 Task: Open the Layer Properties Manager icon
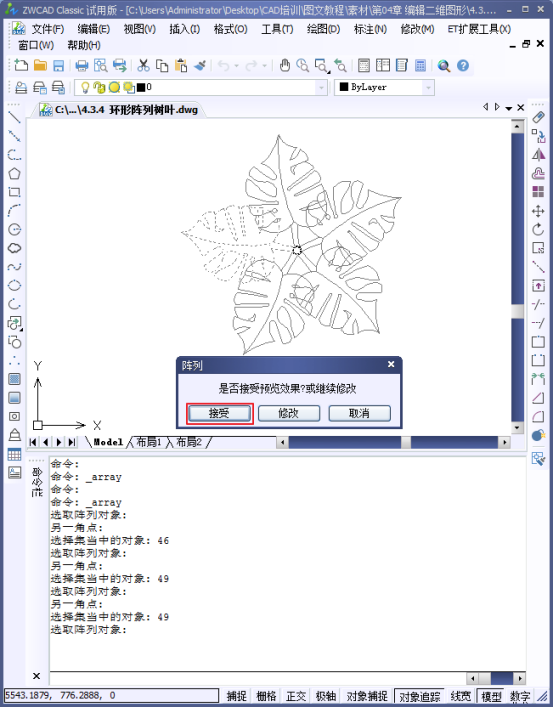click(21, 87)
